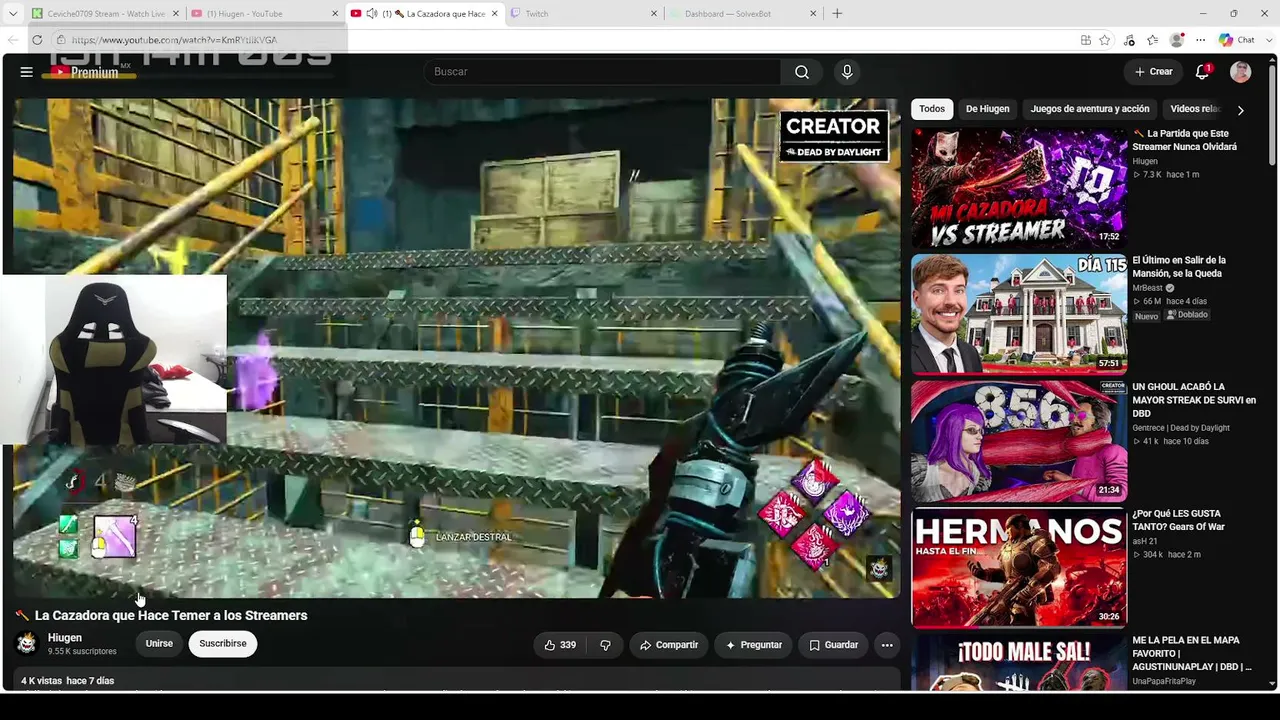Image resolution: width=1280 pixels, height=720 pixels.
Task: Open the Ghoul streak video thumbnail
Action: (1019, 441)
